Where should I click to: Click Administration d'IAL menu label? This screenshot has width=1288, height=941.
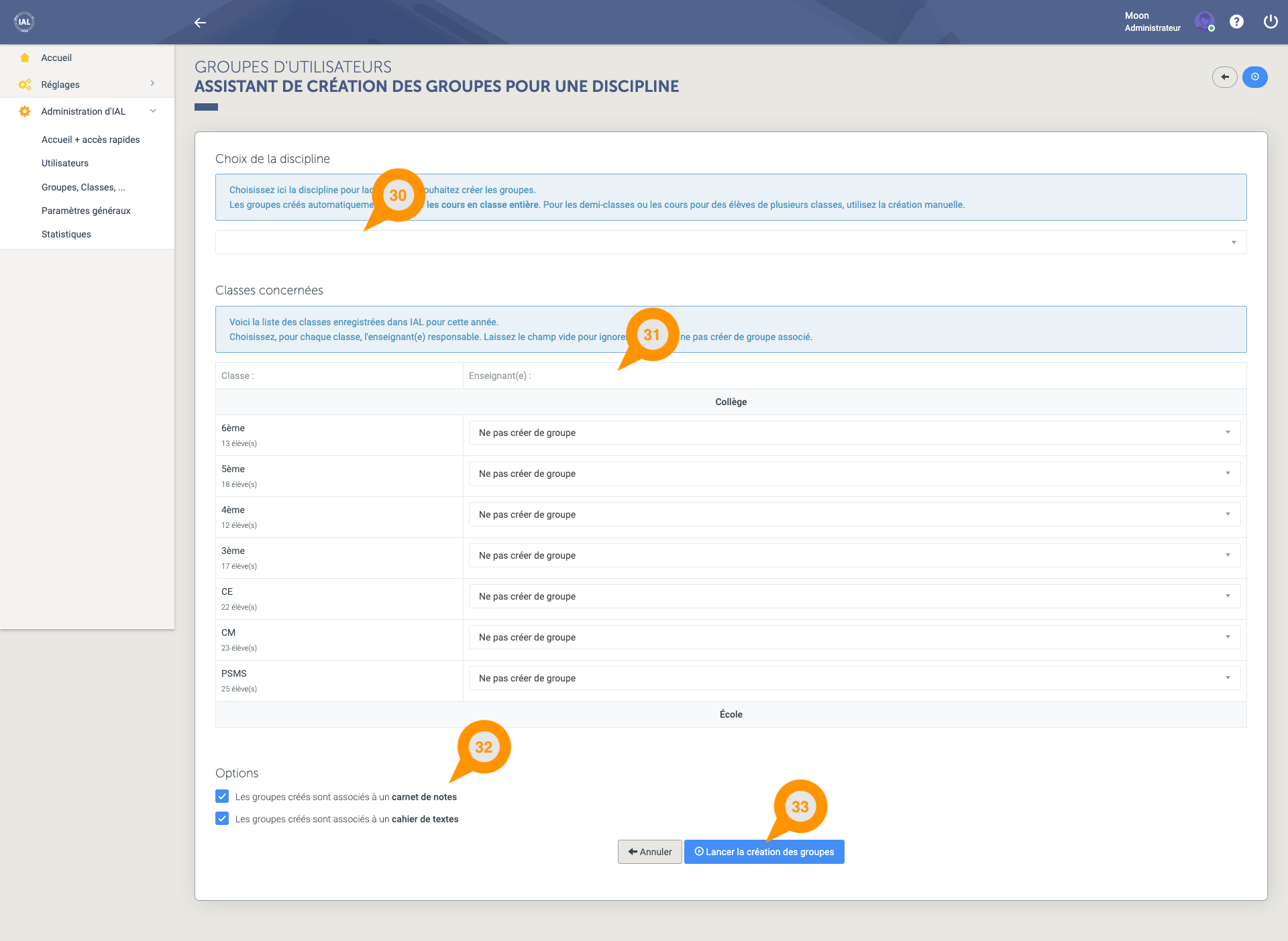point(83,111)
